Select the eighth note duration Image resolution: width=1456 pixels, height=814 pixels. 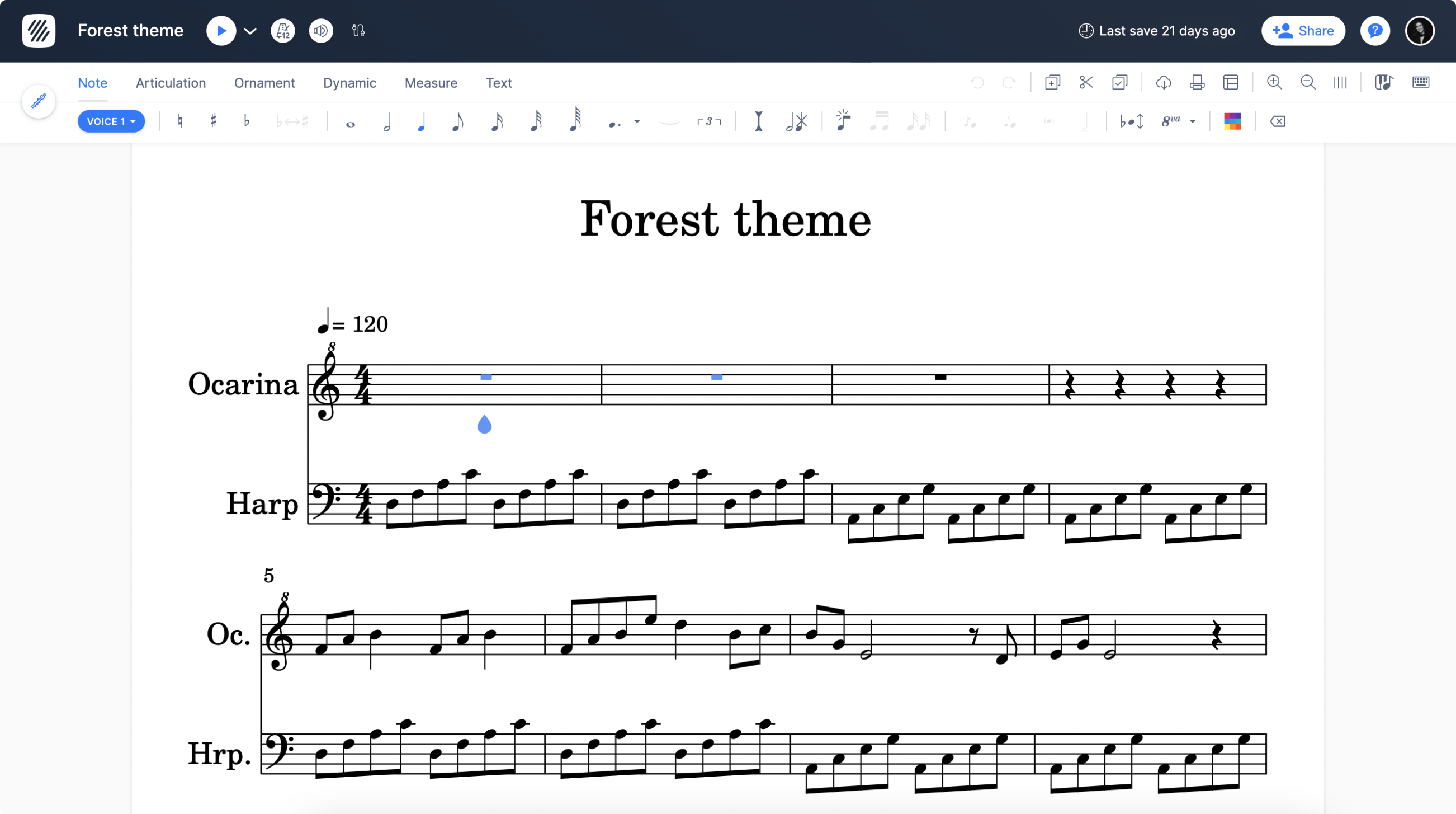pyautogui.click(x=458, y=121)
